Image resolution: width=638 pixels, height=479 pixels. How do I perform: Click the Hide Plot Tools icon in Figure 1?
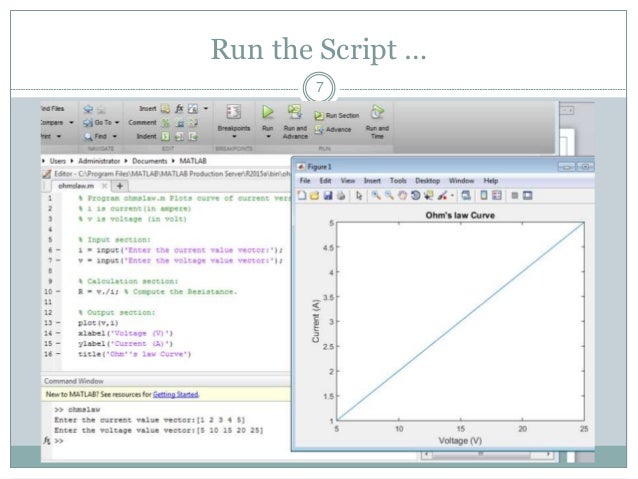point(515,196)
